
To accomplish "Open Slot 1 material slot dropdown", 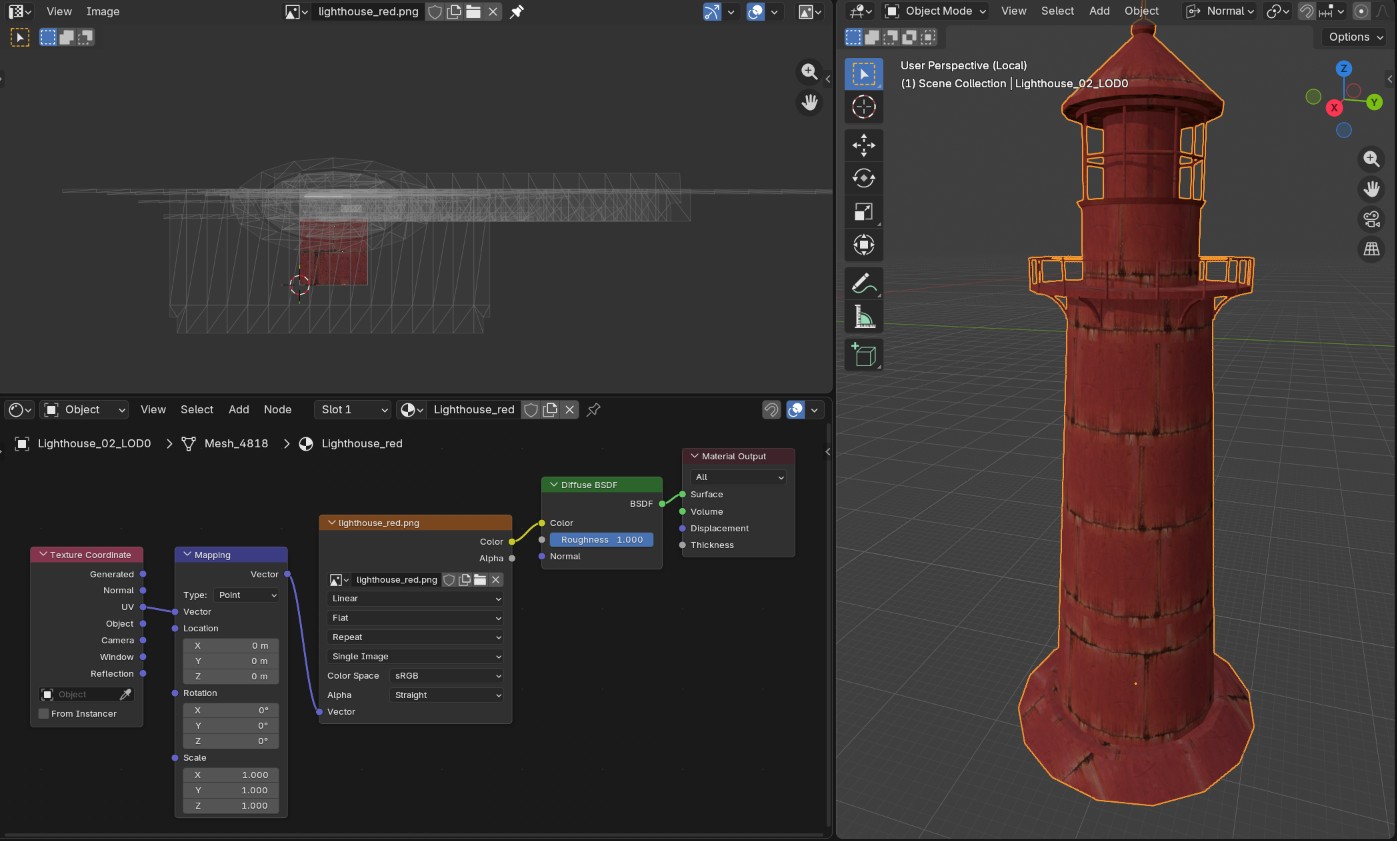I will (353, 409).
